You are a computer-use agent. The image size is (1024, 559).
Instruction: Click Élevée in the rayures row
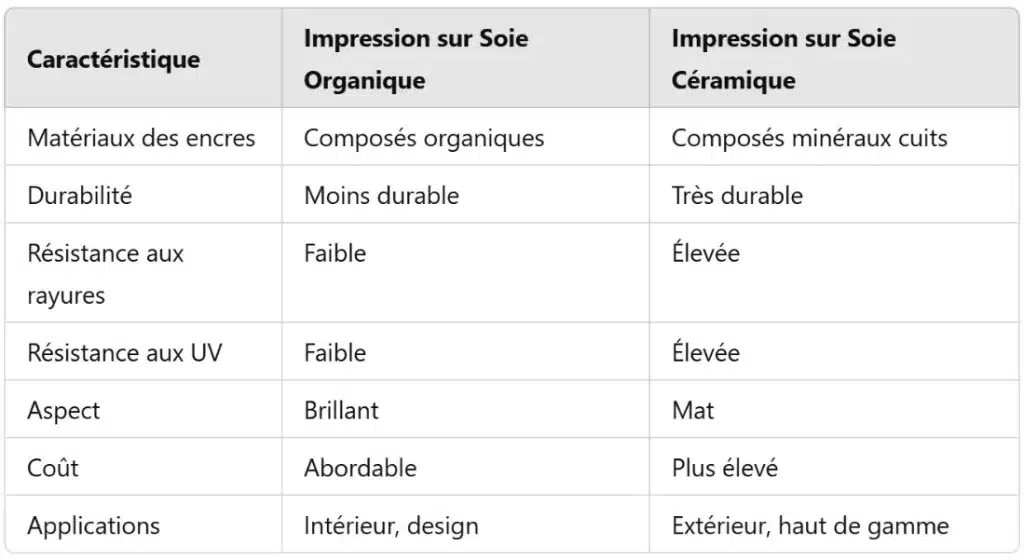(x=706, y=252)
